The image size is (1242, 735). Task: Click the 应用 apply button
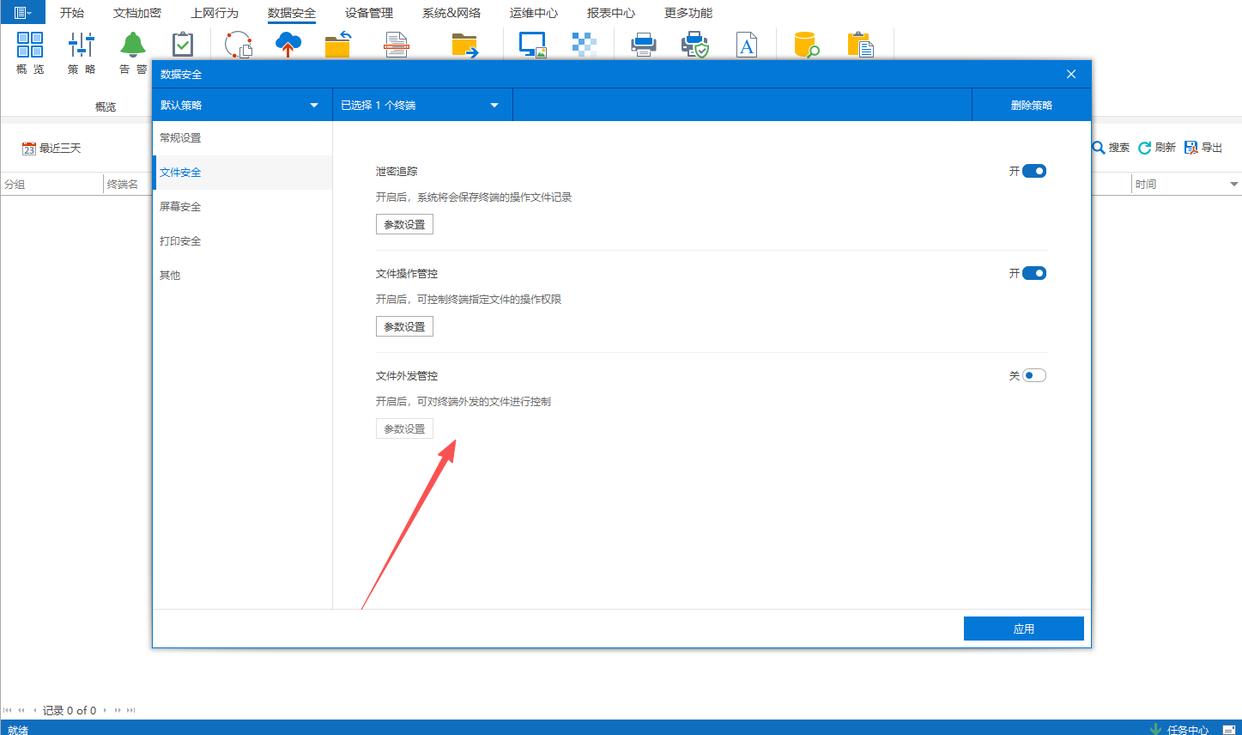[x=1023, y=629]
